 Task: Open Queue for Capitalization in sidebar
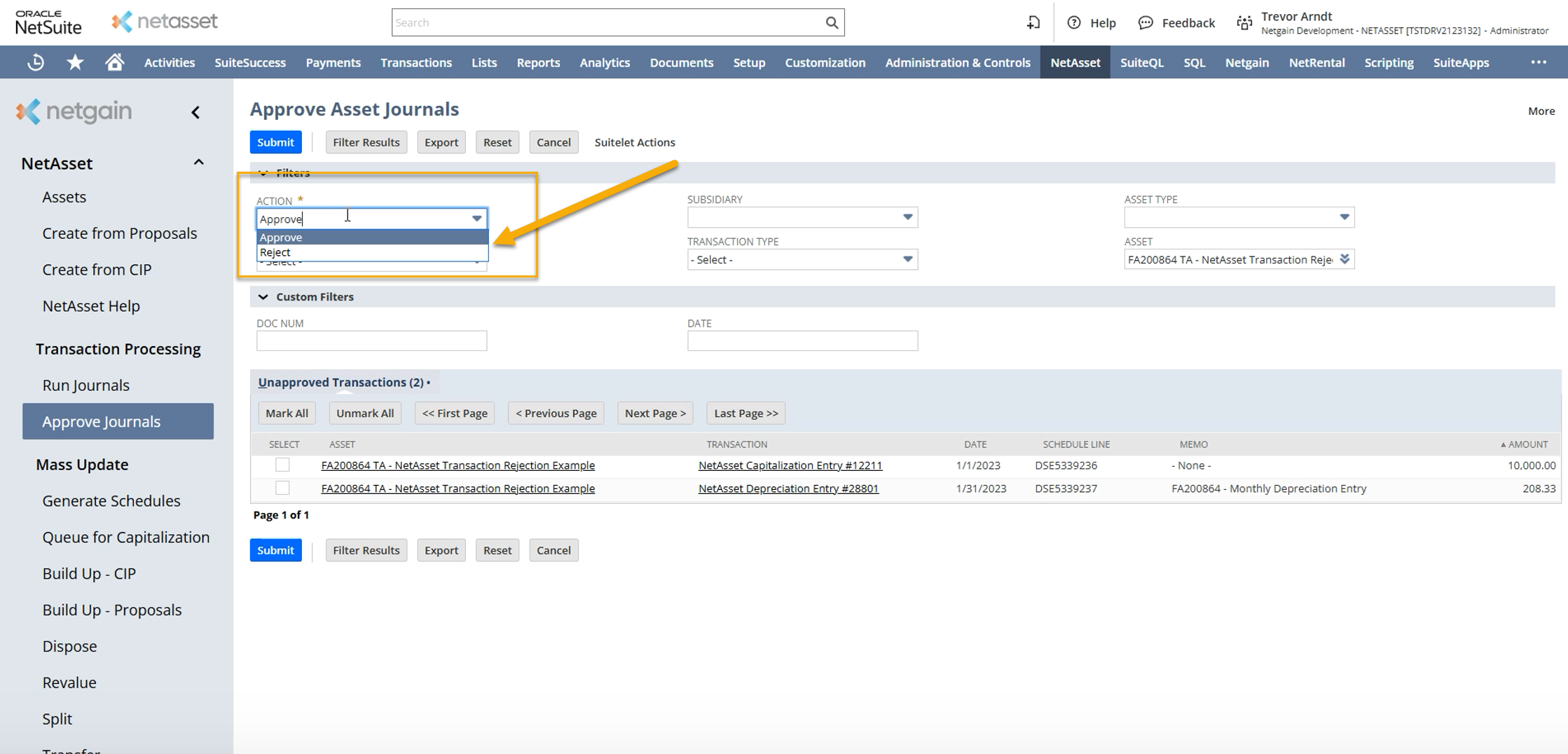125,537
